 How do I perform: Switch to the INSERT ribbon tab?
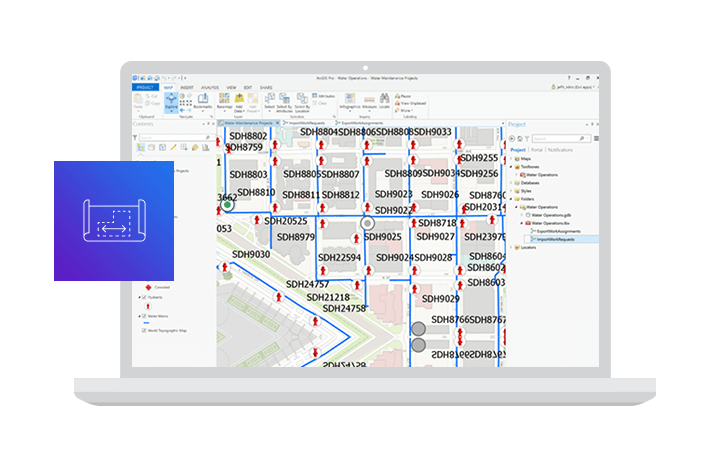[187, 87]
